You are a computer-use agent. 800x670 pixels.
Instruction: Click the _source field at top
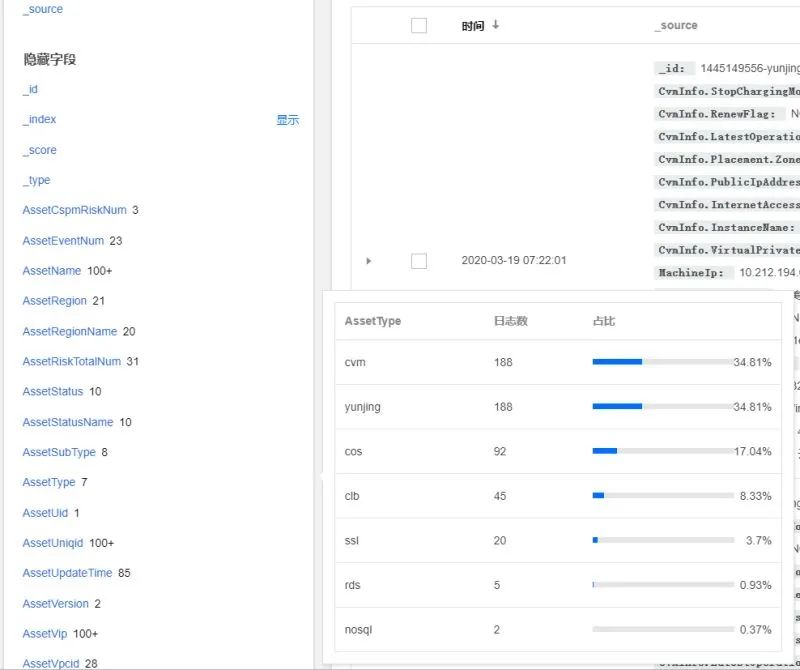point(43,9)
